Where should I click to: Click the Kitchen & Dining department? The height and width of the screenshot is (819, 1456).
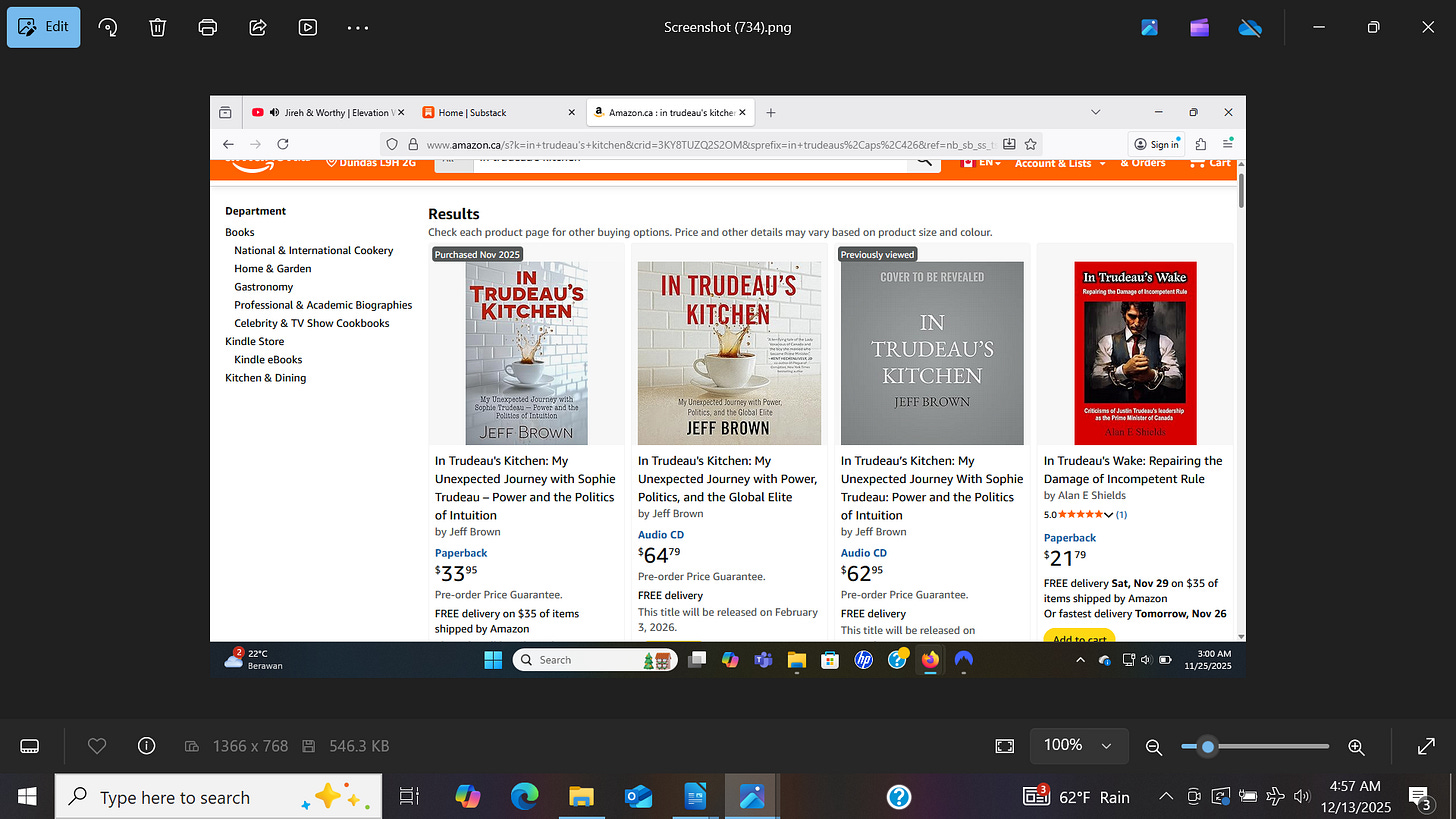tap(266, 378)
